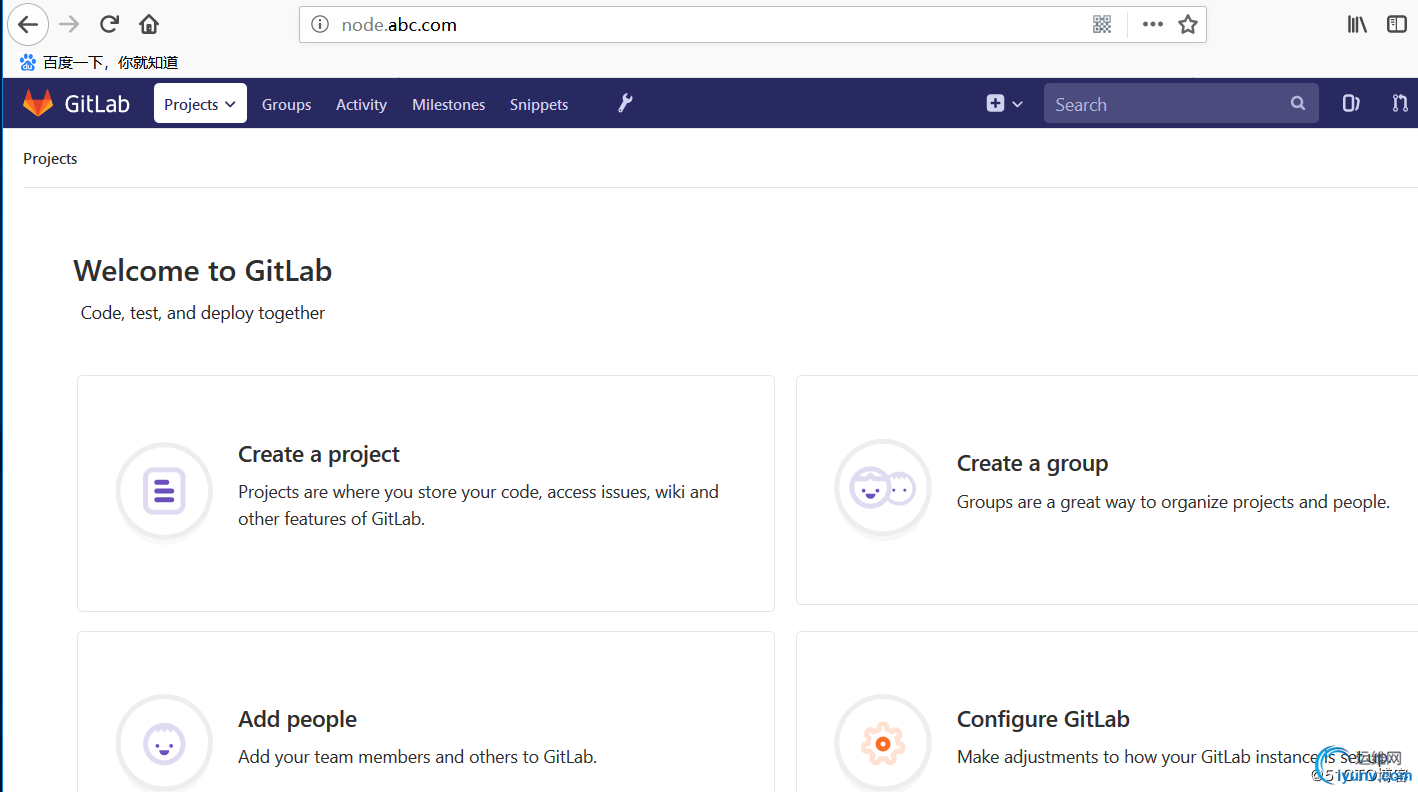Click the Configure GitLab gear icon
The height and width of the screenshot is (792, 1418).
(x=883, y=743)
